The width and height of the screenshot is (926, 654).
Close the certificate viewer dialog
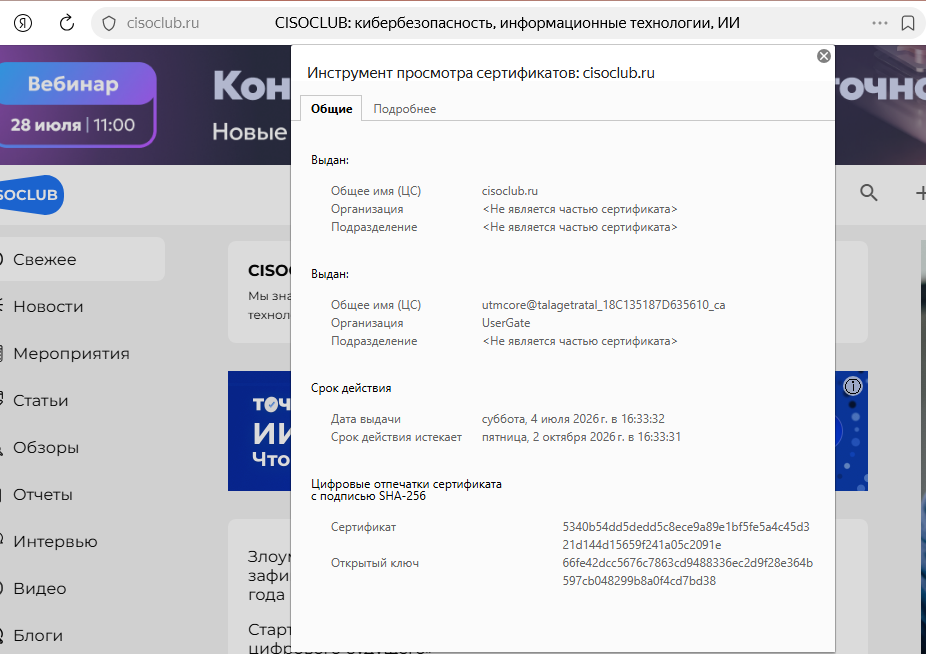823,56
